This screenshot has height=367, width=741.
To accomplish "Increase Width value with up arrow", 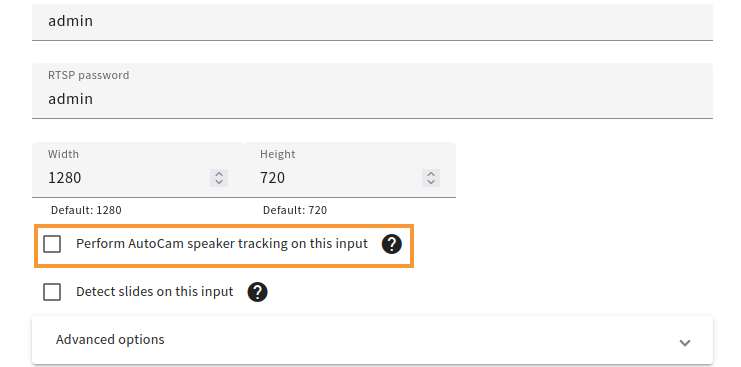I will (219, 174).
